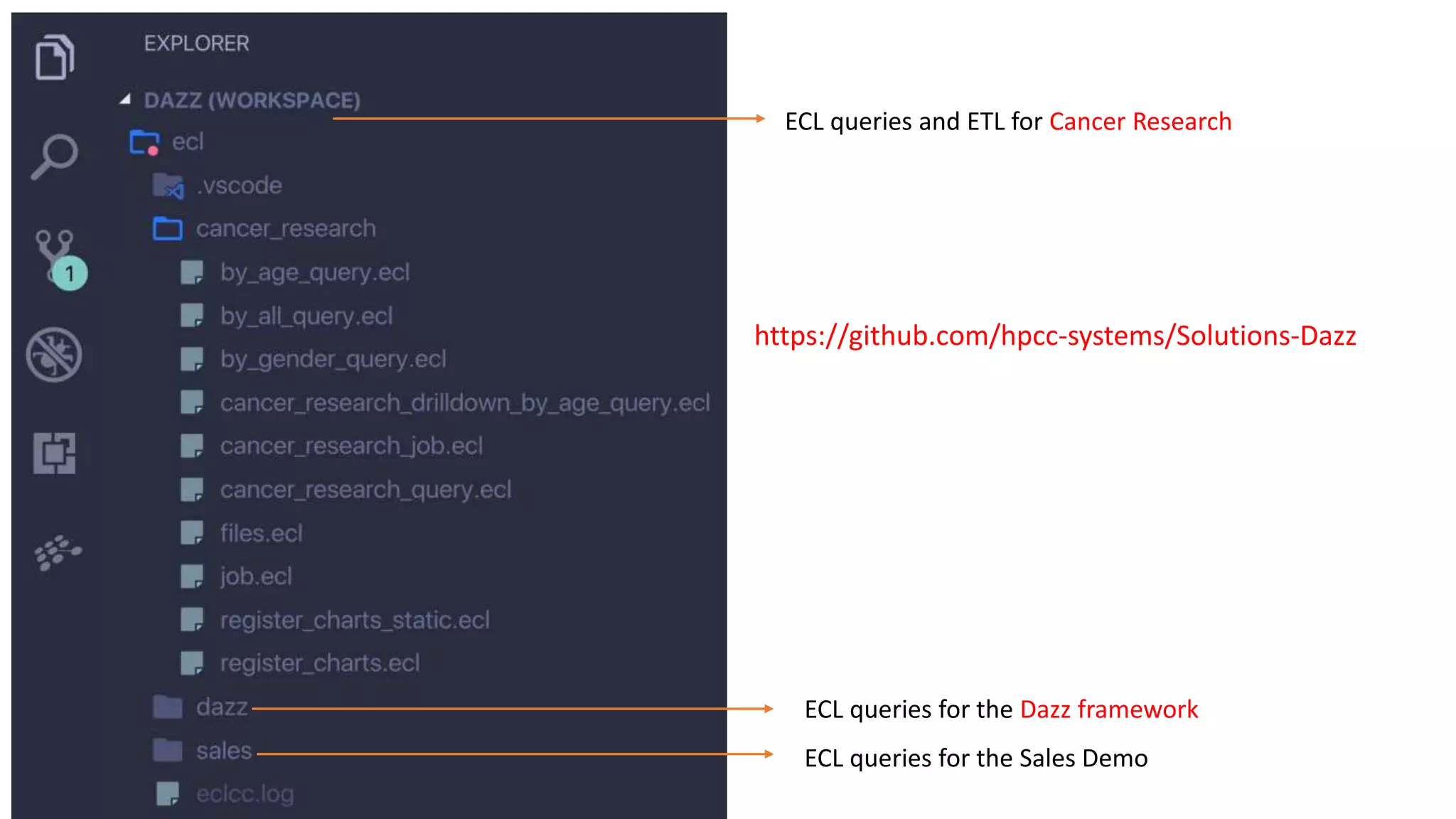Screen dimensions: 1456x819
Task: Click the cancer_research folder icon
Action: (168, 229)
